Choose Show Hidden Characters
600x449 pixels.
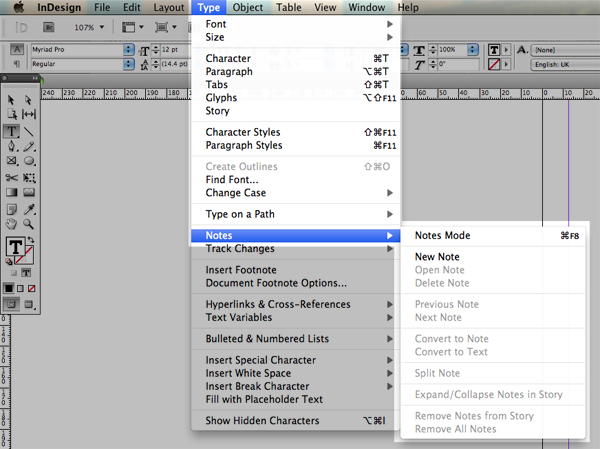pyautogui.click(x=296, y=421)
